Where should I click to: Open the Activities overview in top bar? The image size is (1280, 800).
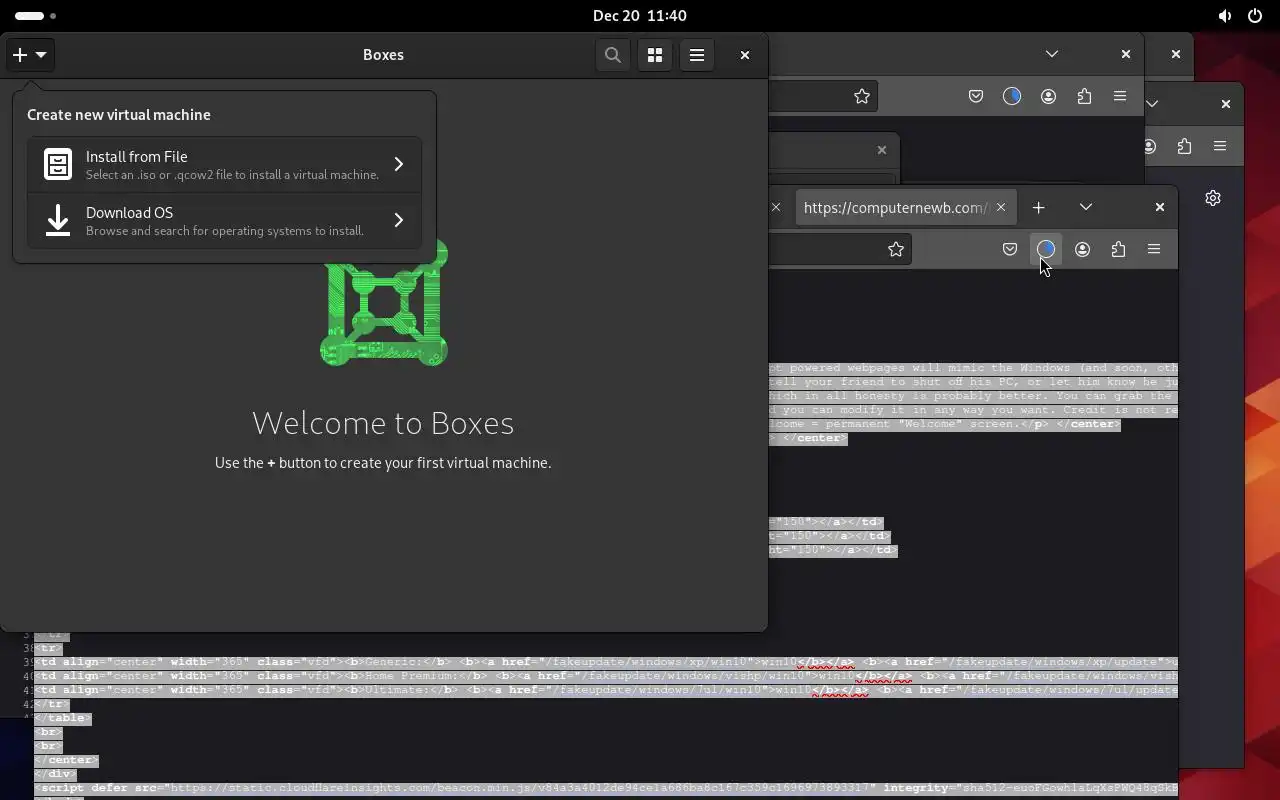tap(36, 16)
